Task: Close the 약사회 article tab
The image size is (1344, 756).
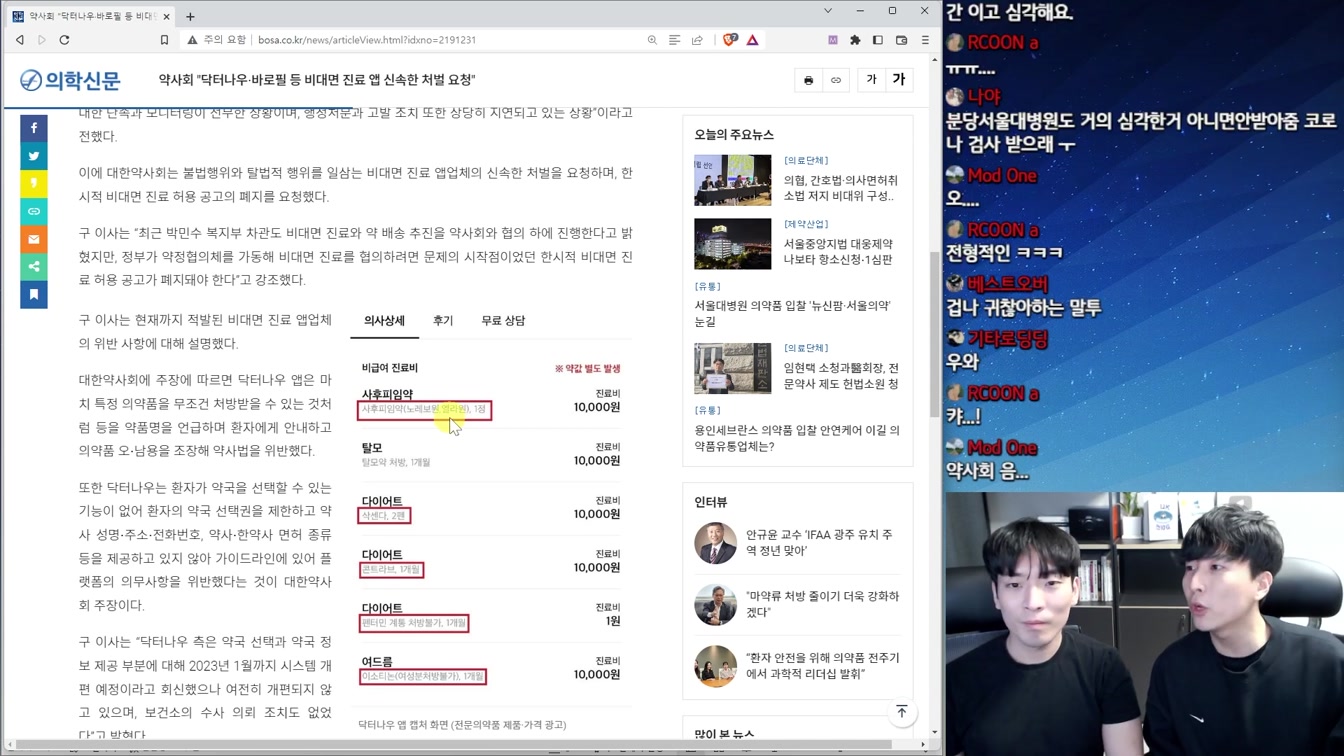Action: [x=166, y=16]
